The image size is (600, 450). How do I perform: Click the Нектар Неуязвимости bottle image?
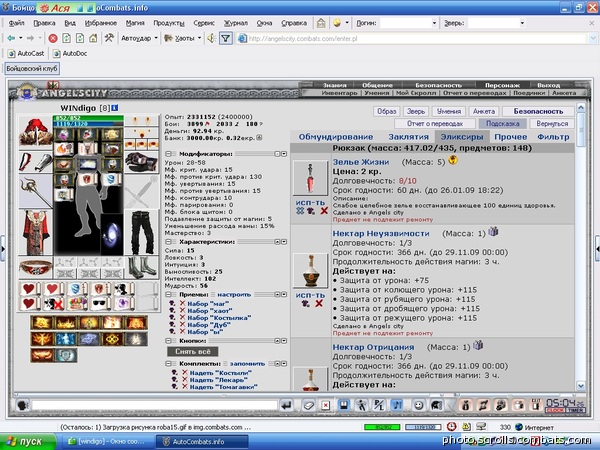[x=310, y=271]
